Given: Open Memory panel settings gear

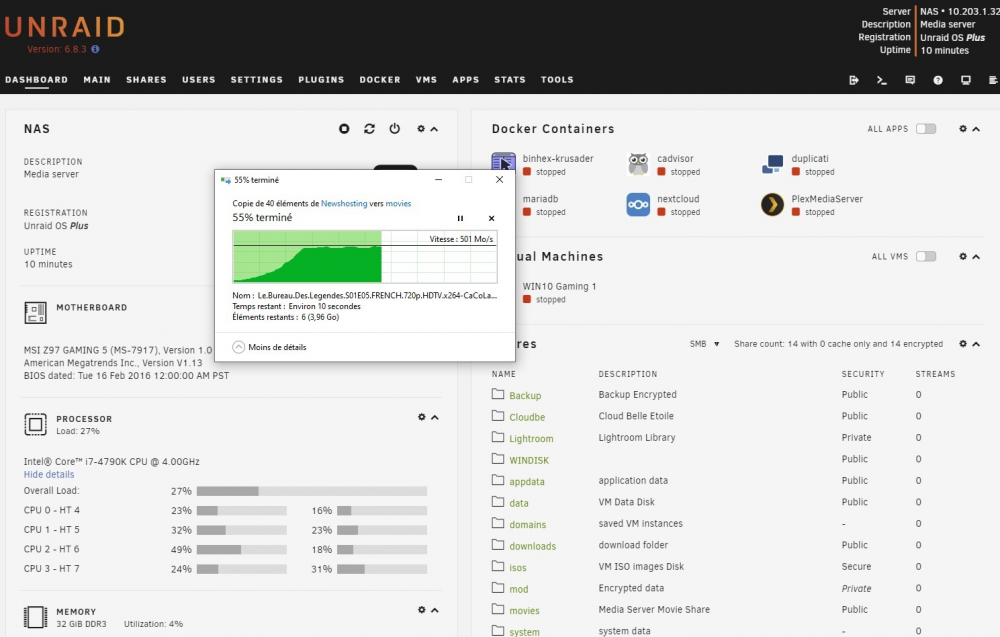Looking at the screenshot, I should coord(422,610).
